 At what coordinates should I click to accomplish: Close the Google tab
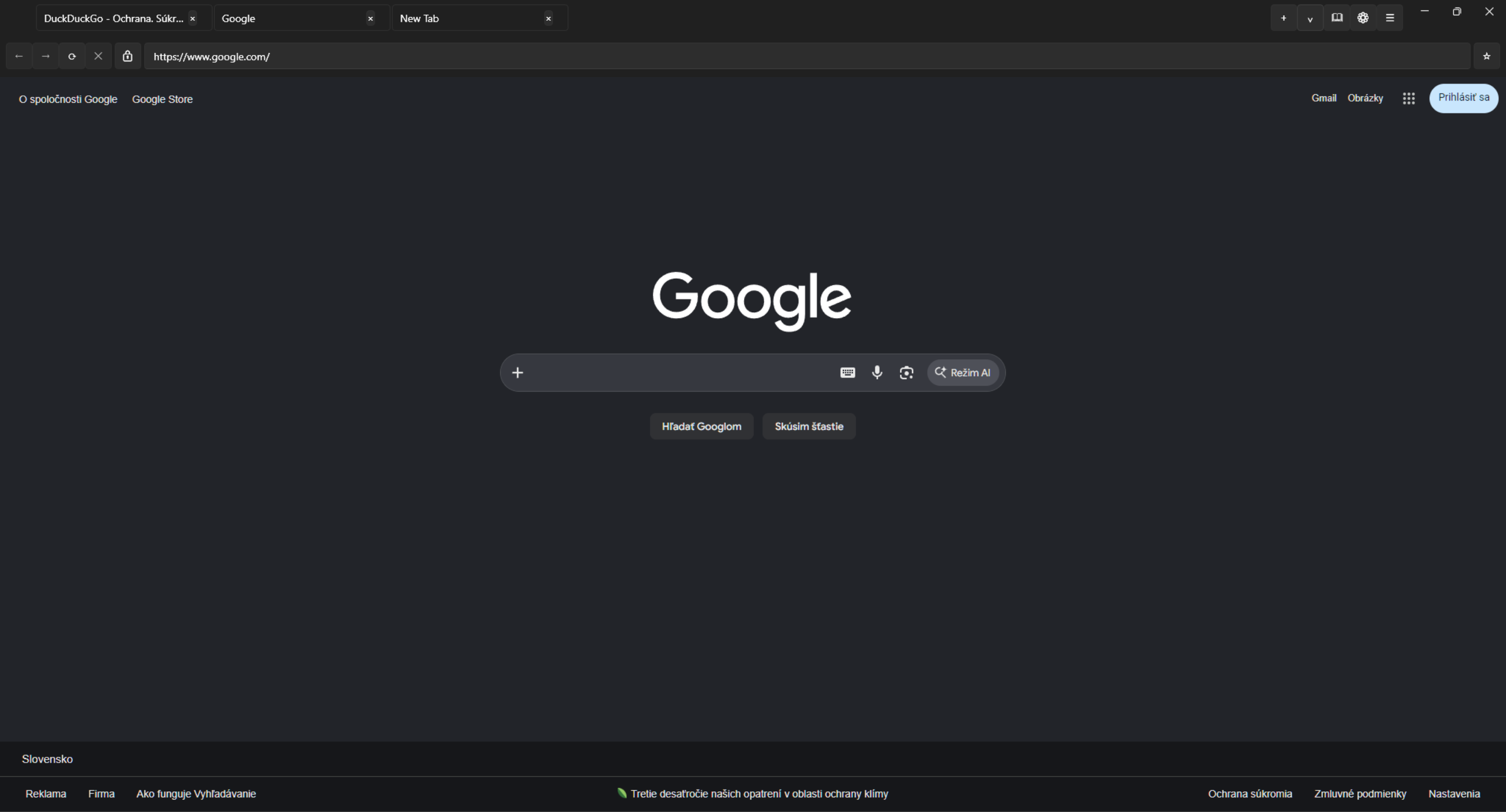371,19
